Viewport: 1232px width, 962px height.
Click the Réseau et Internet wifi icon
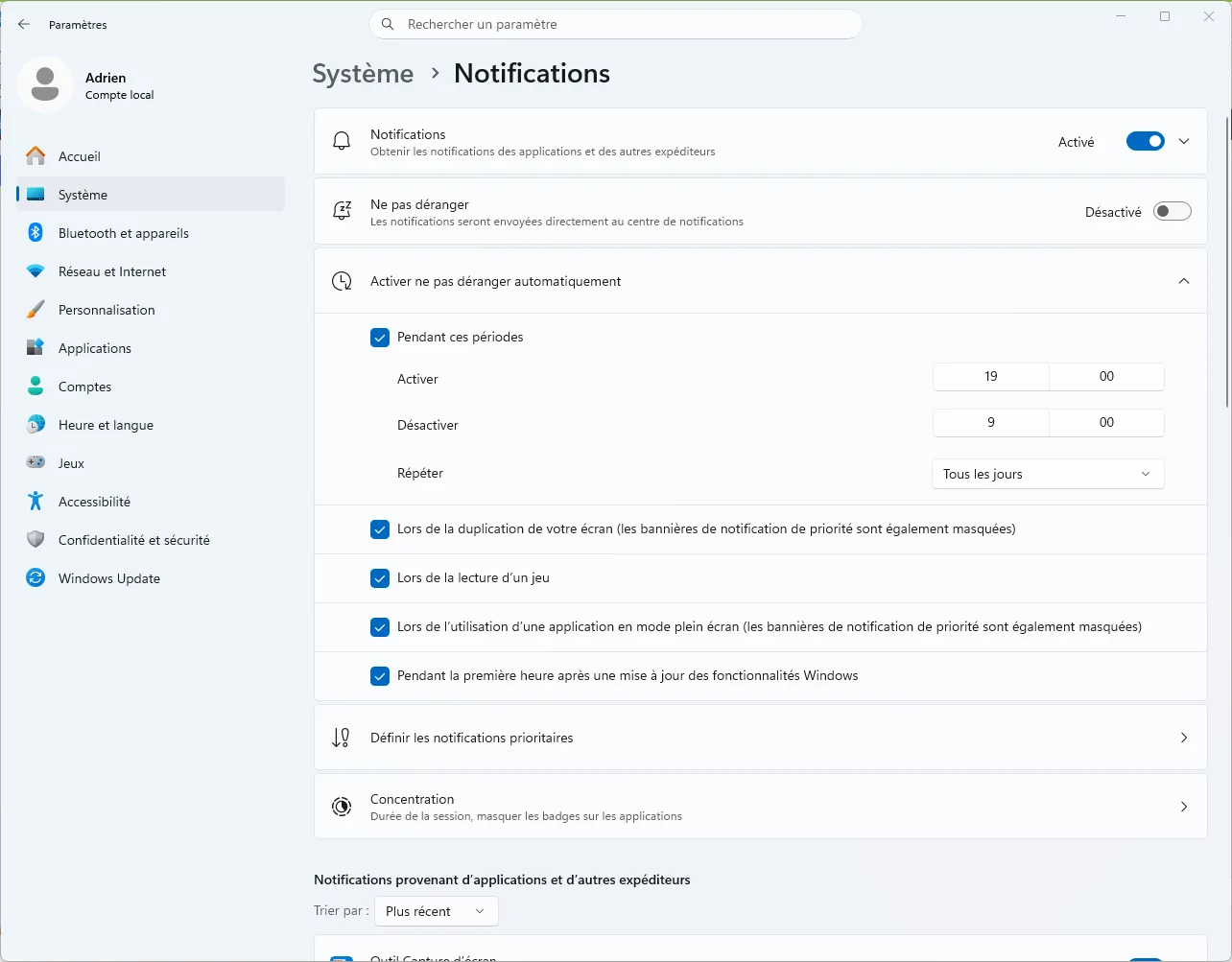(36, 271)
